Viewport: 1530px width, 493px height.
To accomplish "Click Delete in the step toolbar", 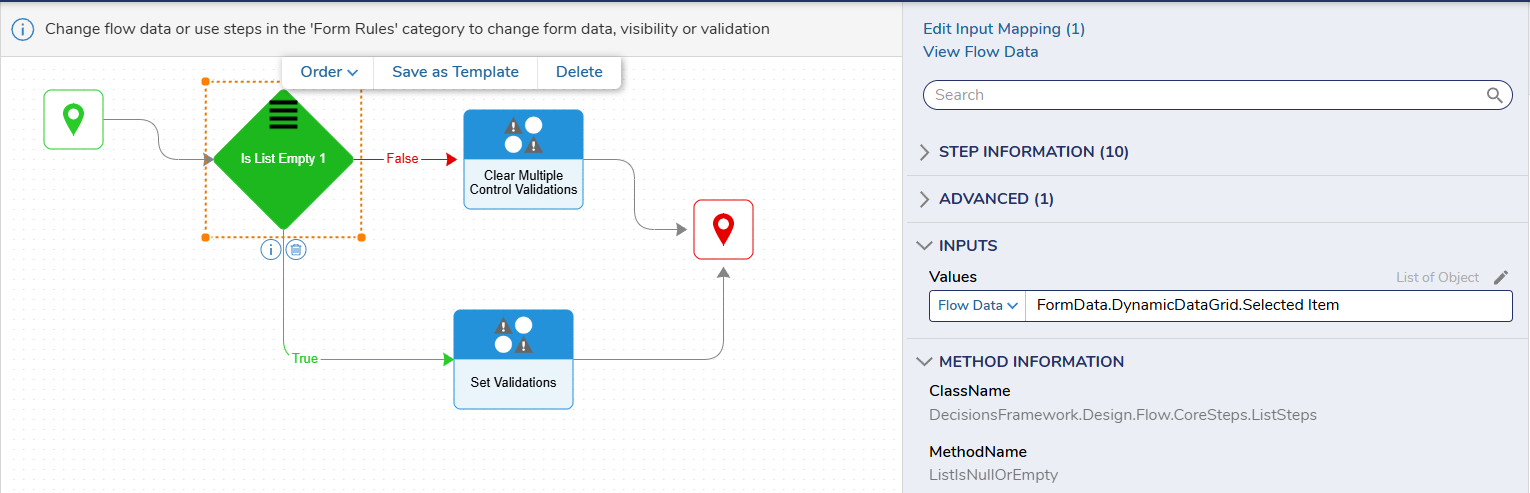I will pyautogui.click(x=579, y=72).
